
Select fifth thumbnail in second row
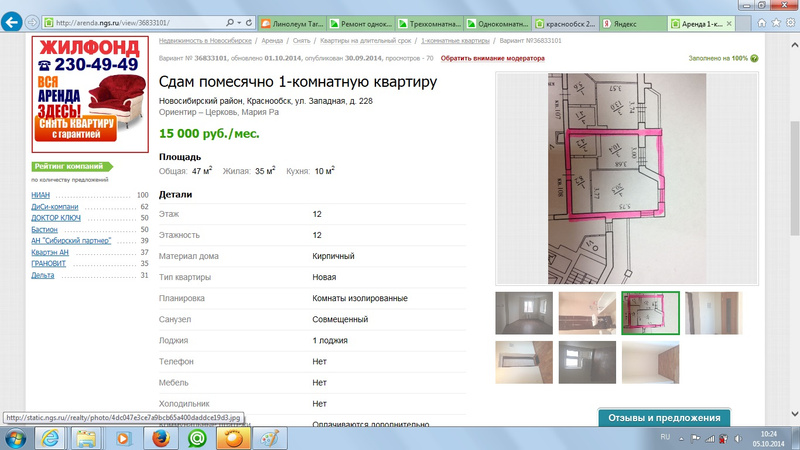click(524, 362)
